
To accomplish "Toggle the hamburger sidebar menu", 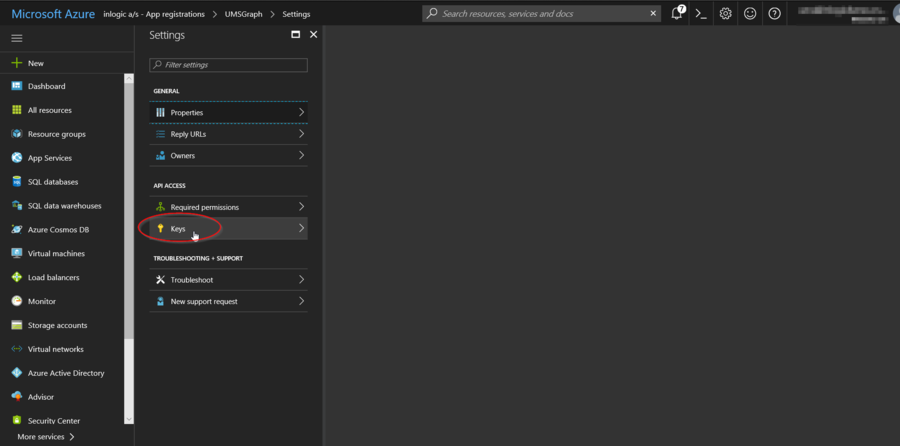I will (17, 38).
